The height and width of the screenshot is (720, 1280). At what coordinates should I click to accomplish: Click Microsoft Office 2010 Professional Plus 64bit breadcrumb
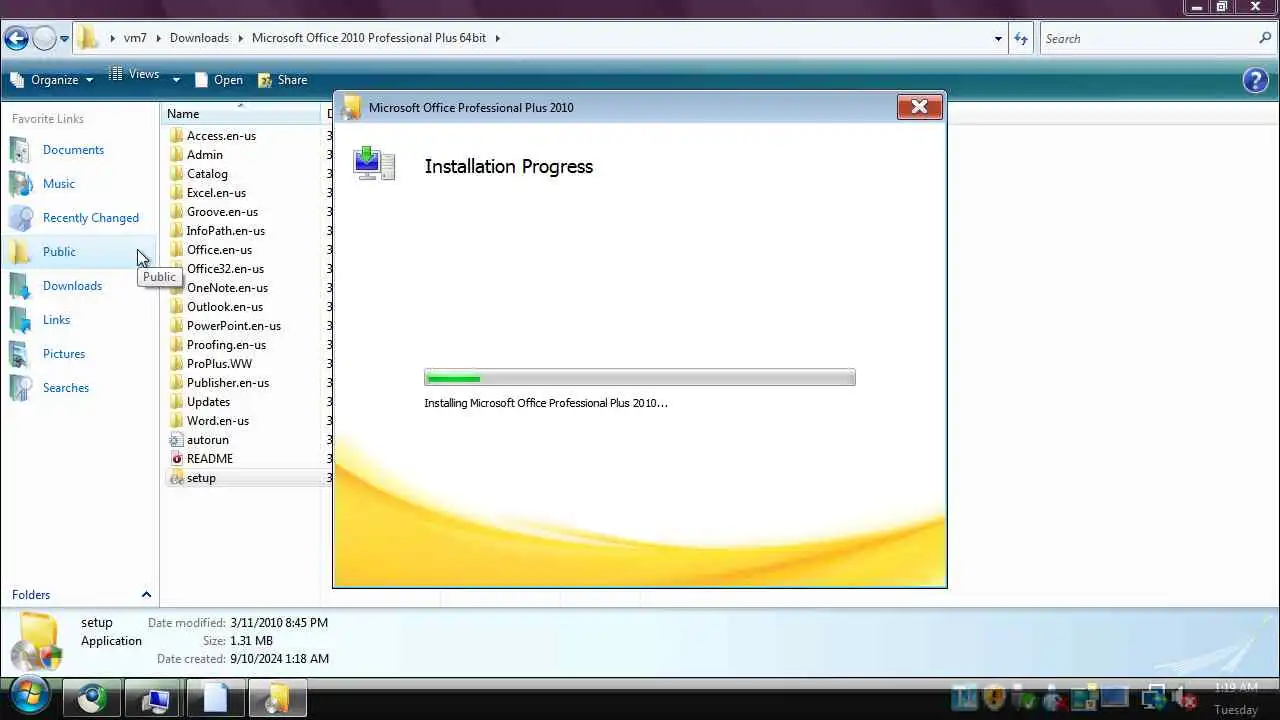(x=369, y=38)
